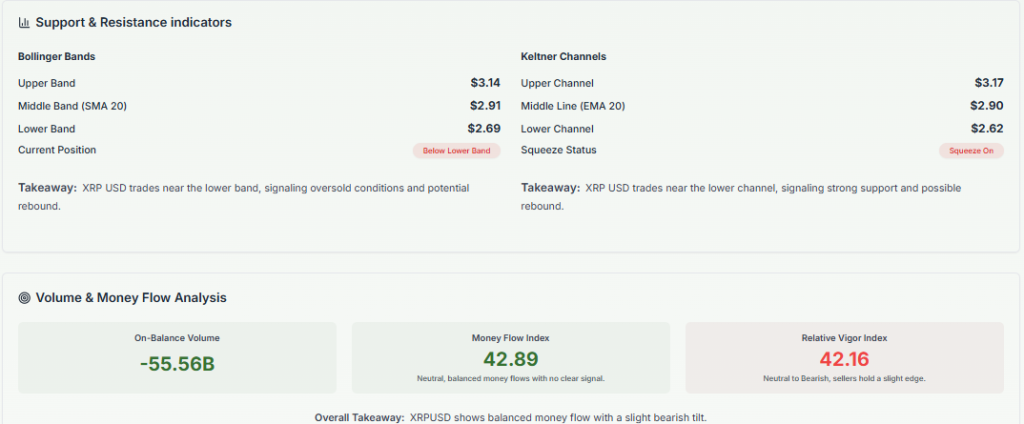Click the Middle Band (SMA 20) label
Screen dimensions: 1024x424
[x=72, y=106]
